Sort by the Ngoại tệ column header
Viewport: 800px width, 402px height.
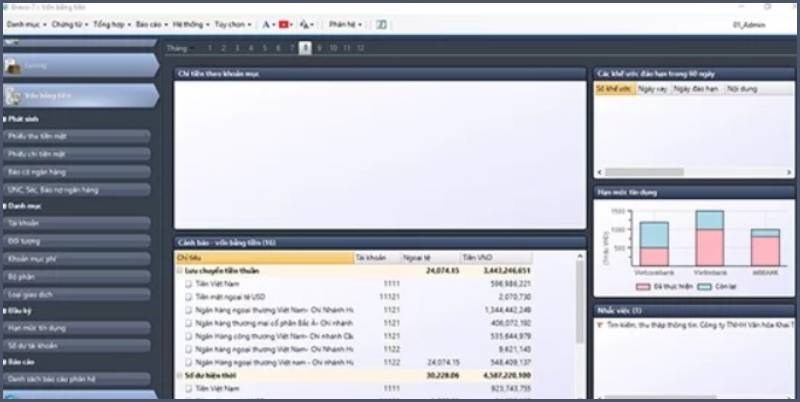(430, 258)
